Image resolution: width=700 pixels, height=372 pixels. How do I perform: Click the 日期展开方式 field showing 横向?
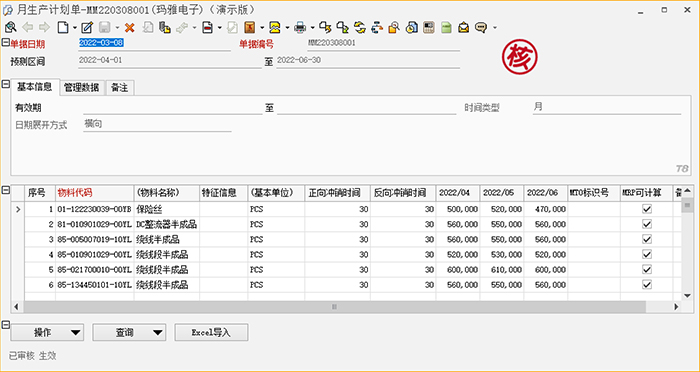click(x=157, y=124)
